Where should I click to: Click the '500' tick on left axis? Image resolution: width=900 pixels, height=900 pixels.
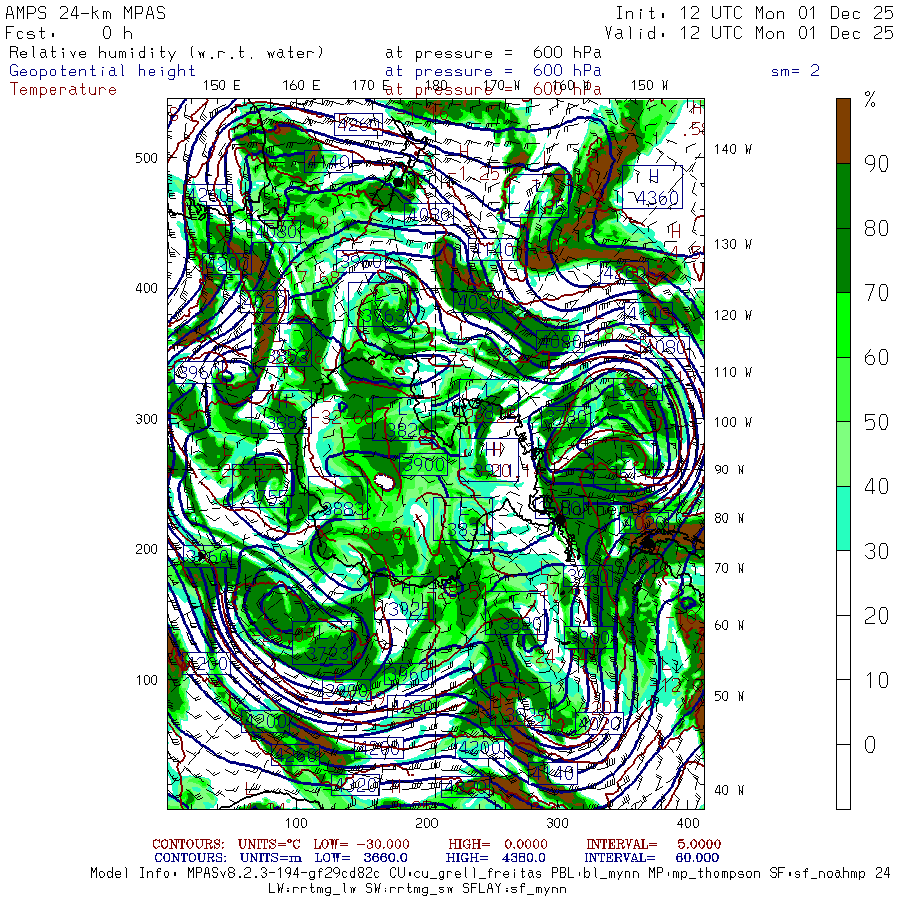(146, 158)
